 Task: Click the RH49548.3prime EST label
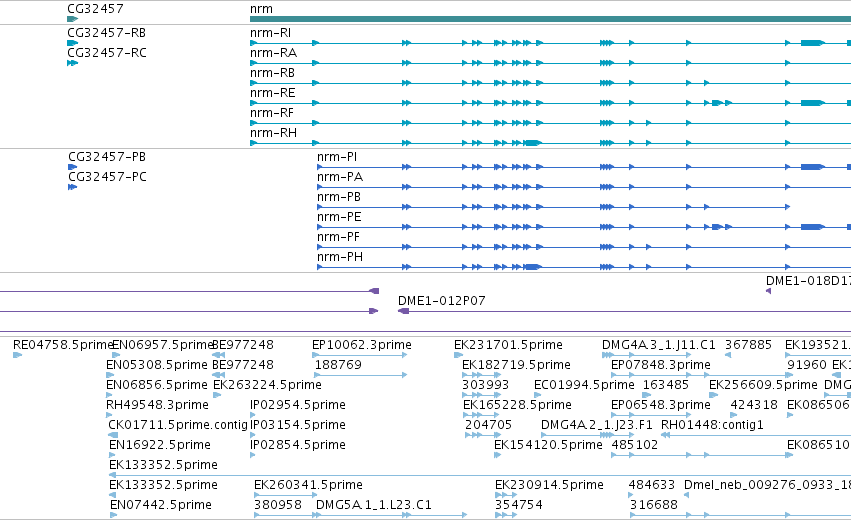click(157, 405)
